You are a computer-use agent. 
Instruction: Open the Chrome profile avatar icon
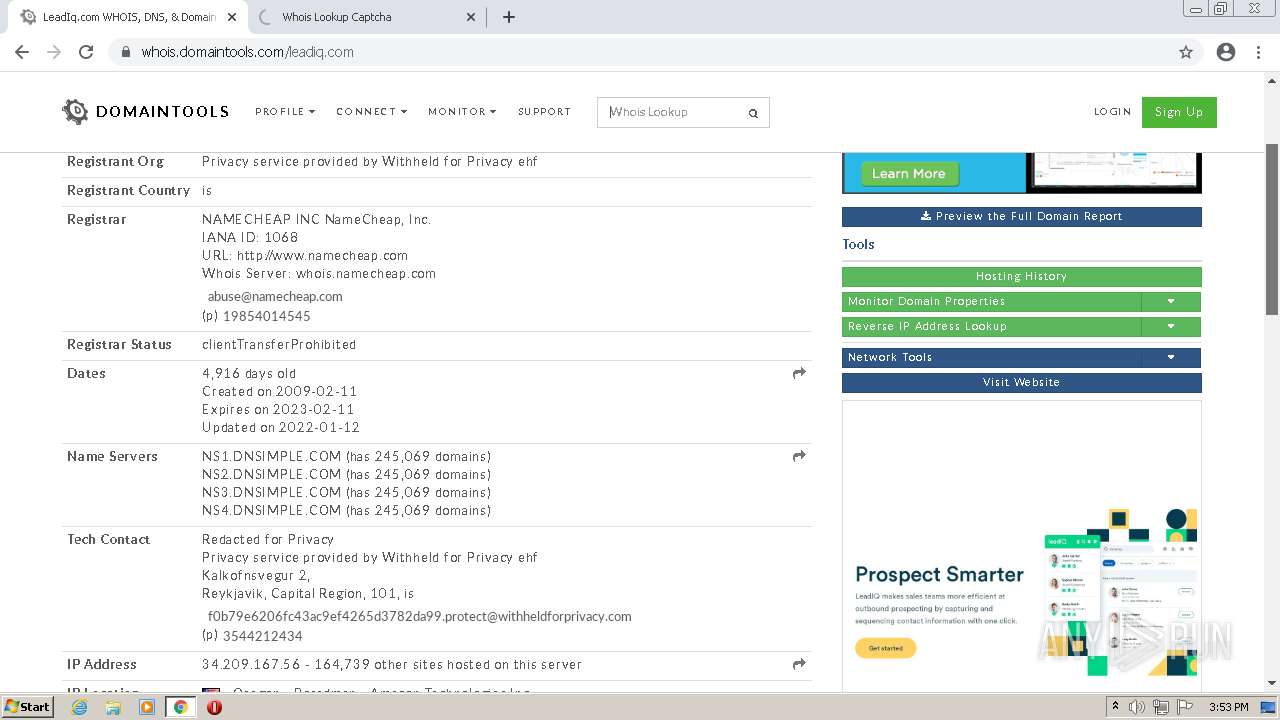[x=1226, y=52]
